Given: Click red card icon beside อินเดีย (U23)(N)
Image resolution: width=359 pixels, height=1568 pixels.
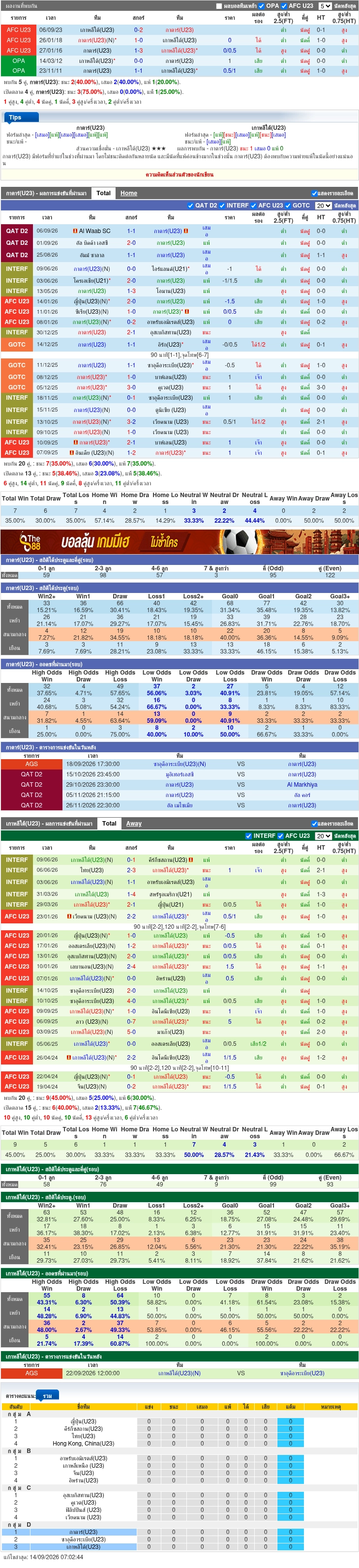Looking at the screenshot, I should [x=72, y=453].
